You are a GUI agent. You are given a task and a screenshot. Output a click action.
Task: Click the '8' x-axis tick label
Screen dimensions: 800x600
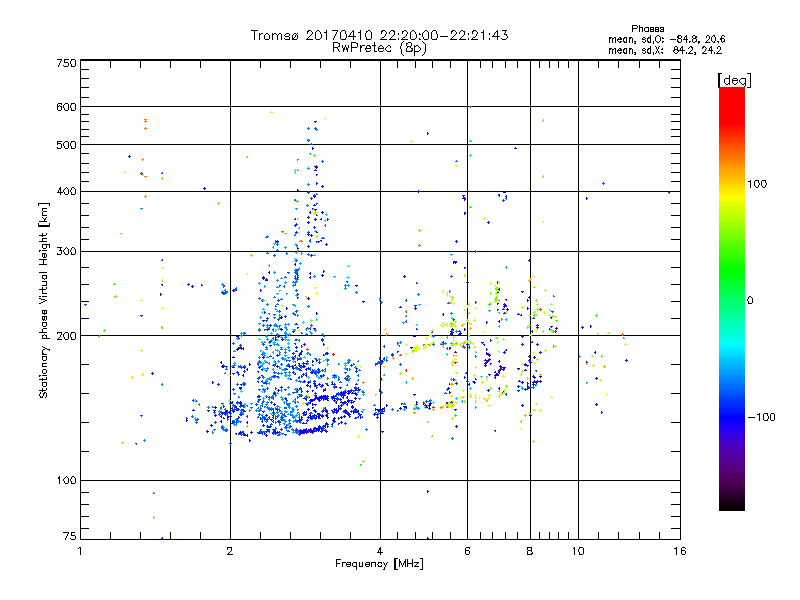(530, 551)
